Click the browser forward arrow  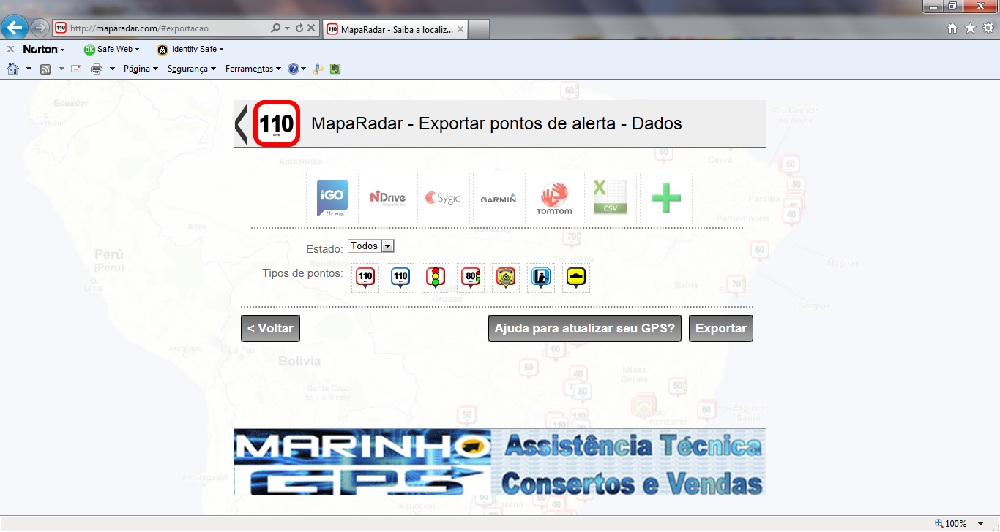click(x=40, y=28)
